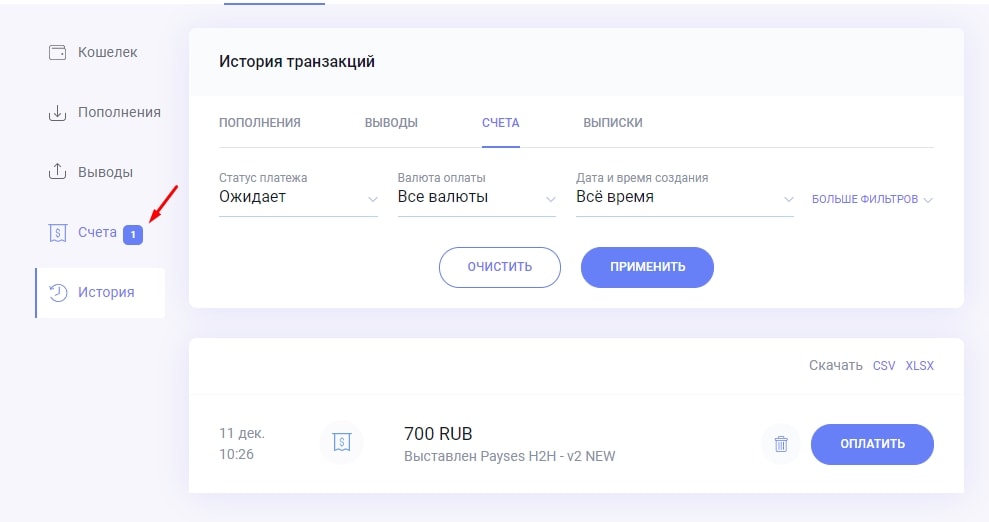
Task: Switch to the Выписки tab
Action: click(612, 123)
